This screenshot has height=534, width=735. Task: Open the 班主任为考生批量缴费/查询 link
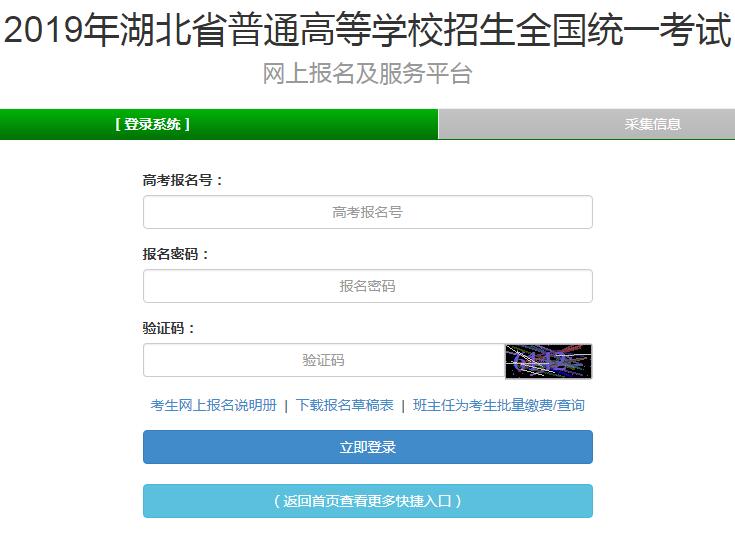coord(499,405)
